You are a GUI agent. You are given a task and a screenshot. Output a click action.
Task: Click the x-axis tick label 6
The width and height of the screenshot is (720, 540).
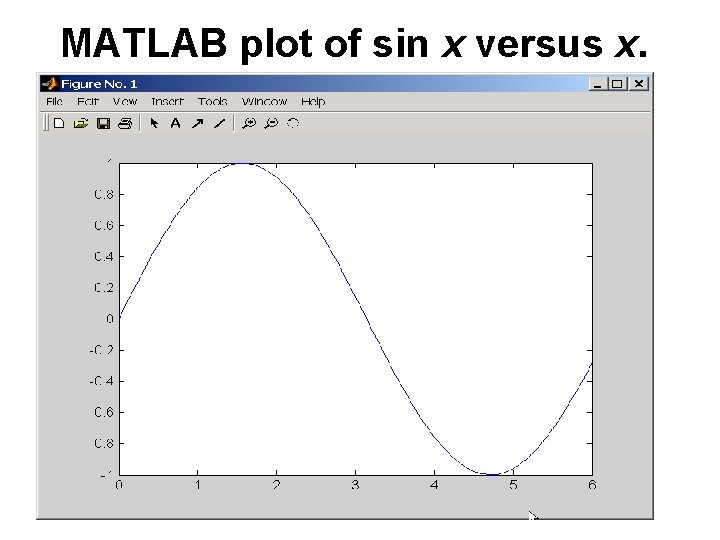pos(592,485)
